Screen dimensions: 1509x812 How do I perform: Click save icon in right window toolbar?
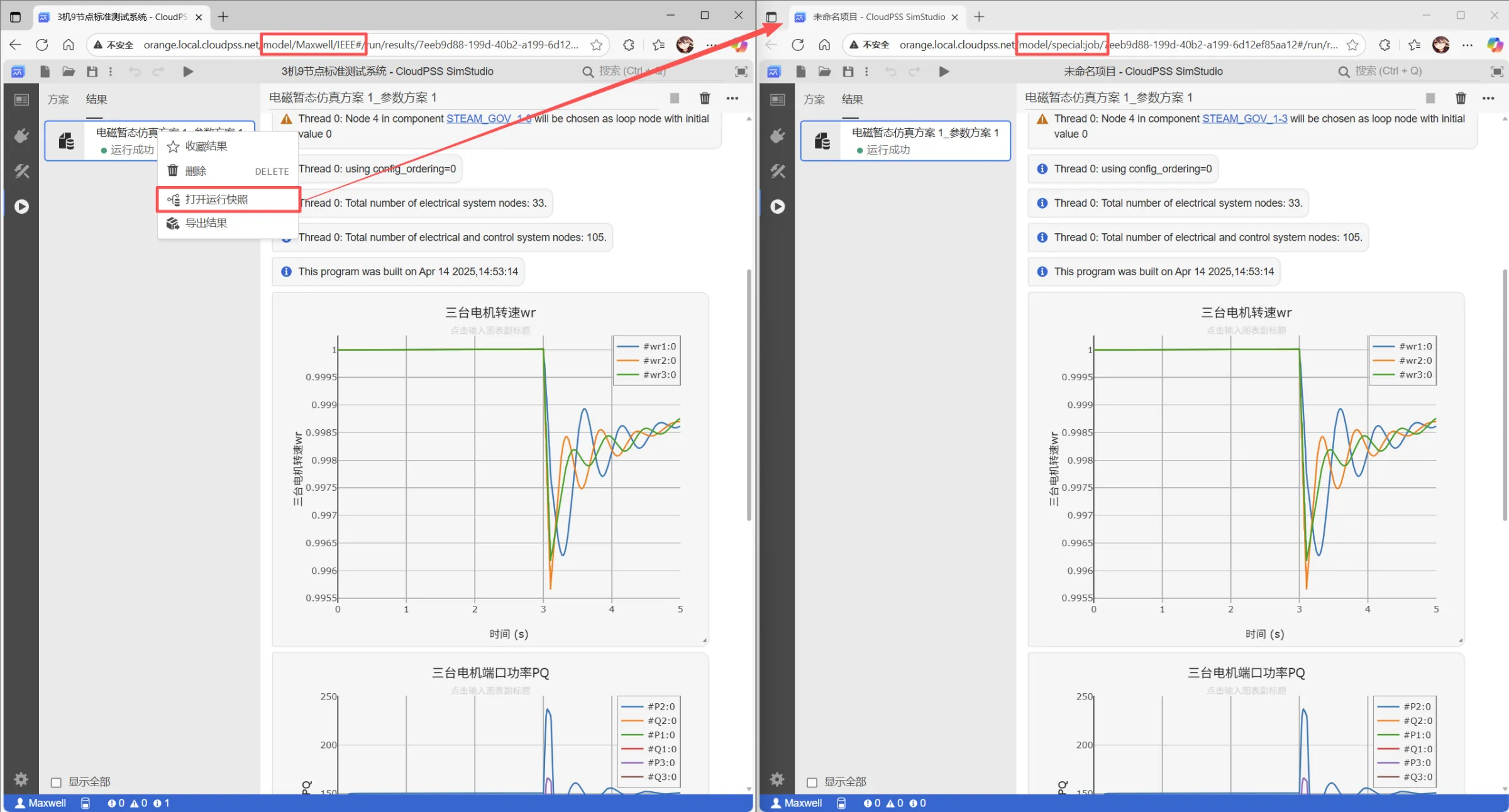[x=848, y=72]
